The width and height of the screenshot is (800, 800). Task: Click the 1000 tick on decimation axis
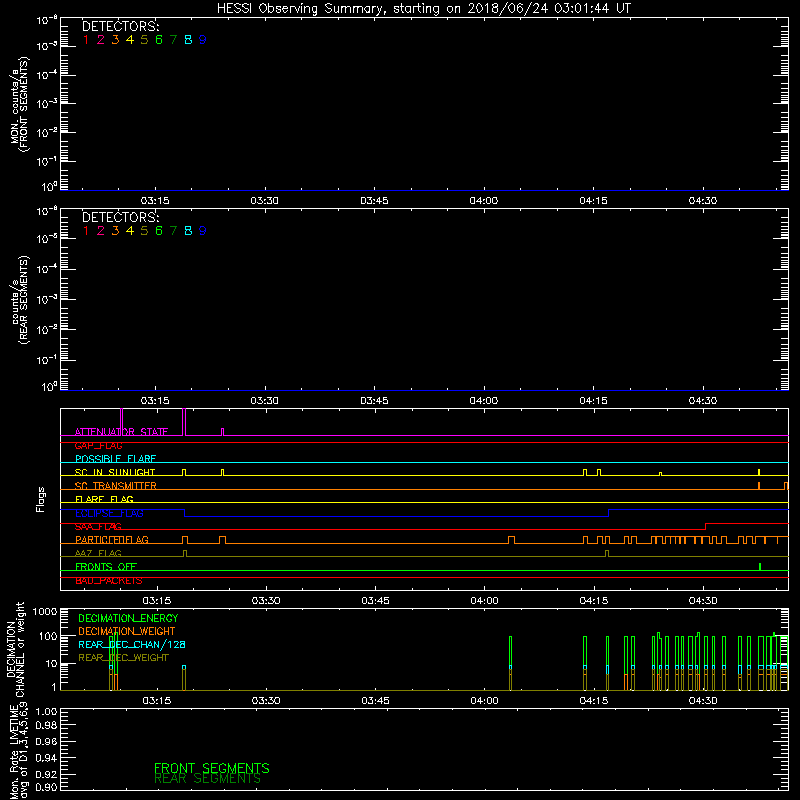(x=45, y=612)
